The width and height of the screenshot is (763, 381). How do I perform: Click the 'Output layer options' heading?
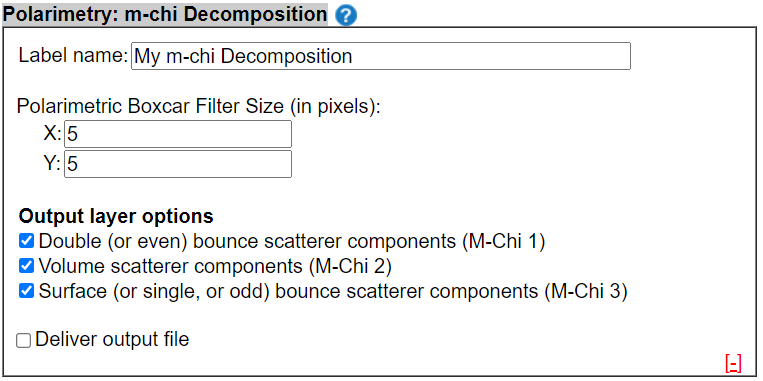pos(116,216)
